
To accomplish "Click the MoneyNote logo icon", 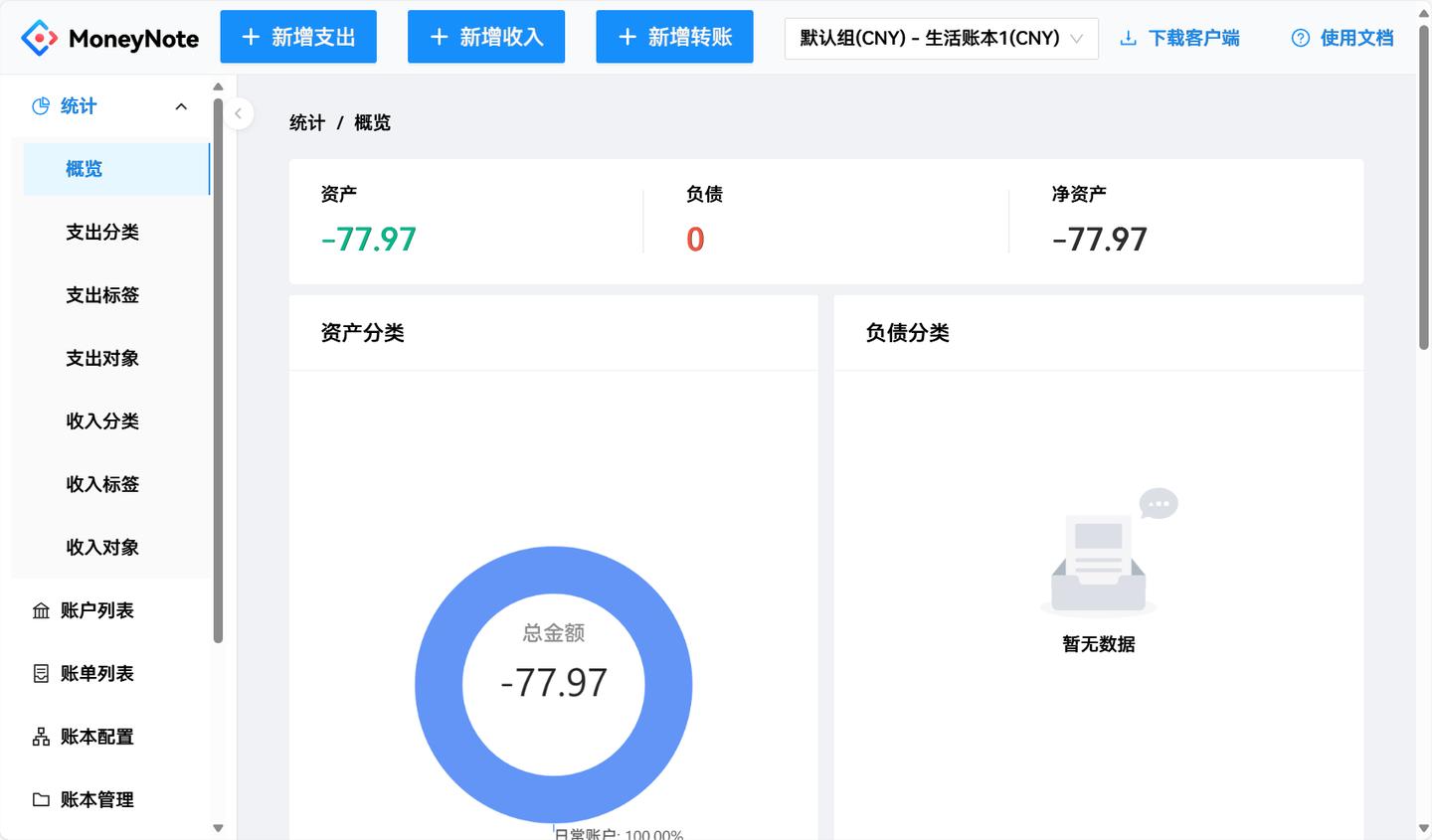I will coord(39,37).
